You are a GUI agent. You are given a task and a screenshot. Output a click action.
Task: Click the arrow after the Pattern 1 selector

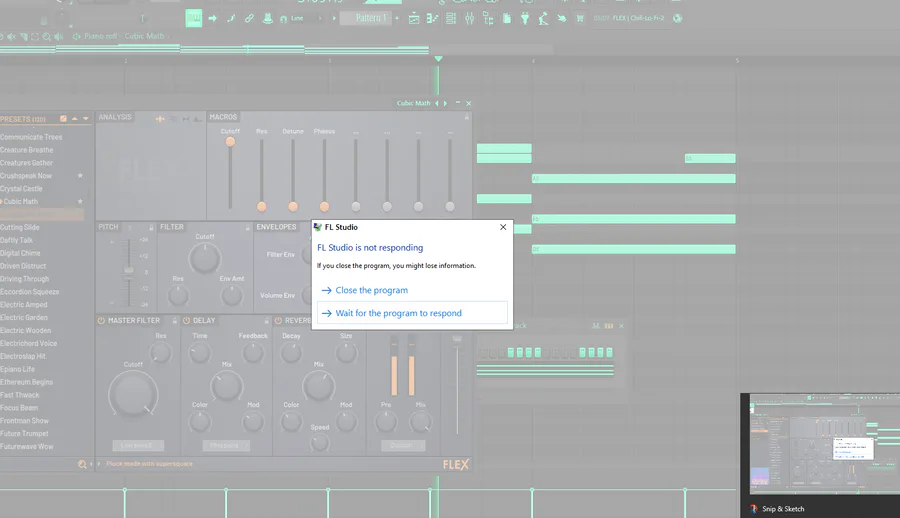click(397, 18)
